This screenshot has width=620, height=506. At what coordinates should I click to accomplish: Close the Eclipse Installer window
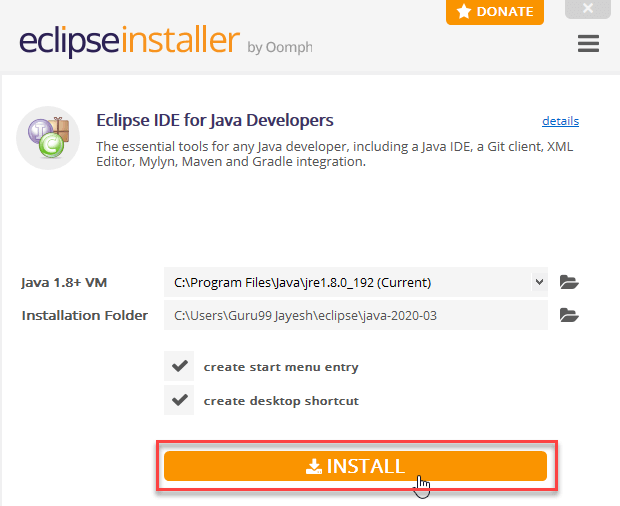(588, 10)
